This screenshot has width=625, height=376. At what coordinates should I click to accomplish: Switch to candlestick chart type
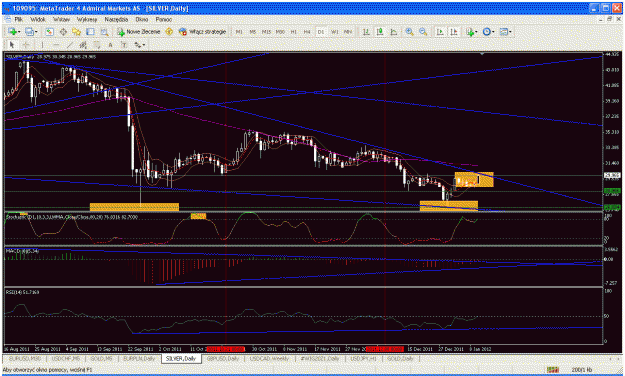[x=379, y=31]
